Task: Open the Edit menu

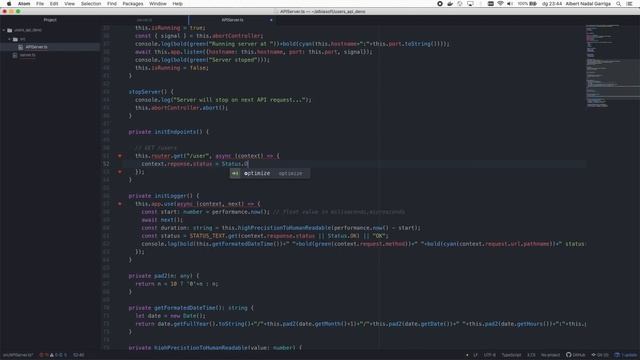Action: tap(54, 4)
